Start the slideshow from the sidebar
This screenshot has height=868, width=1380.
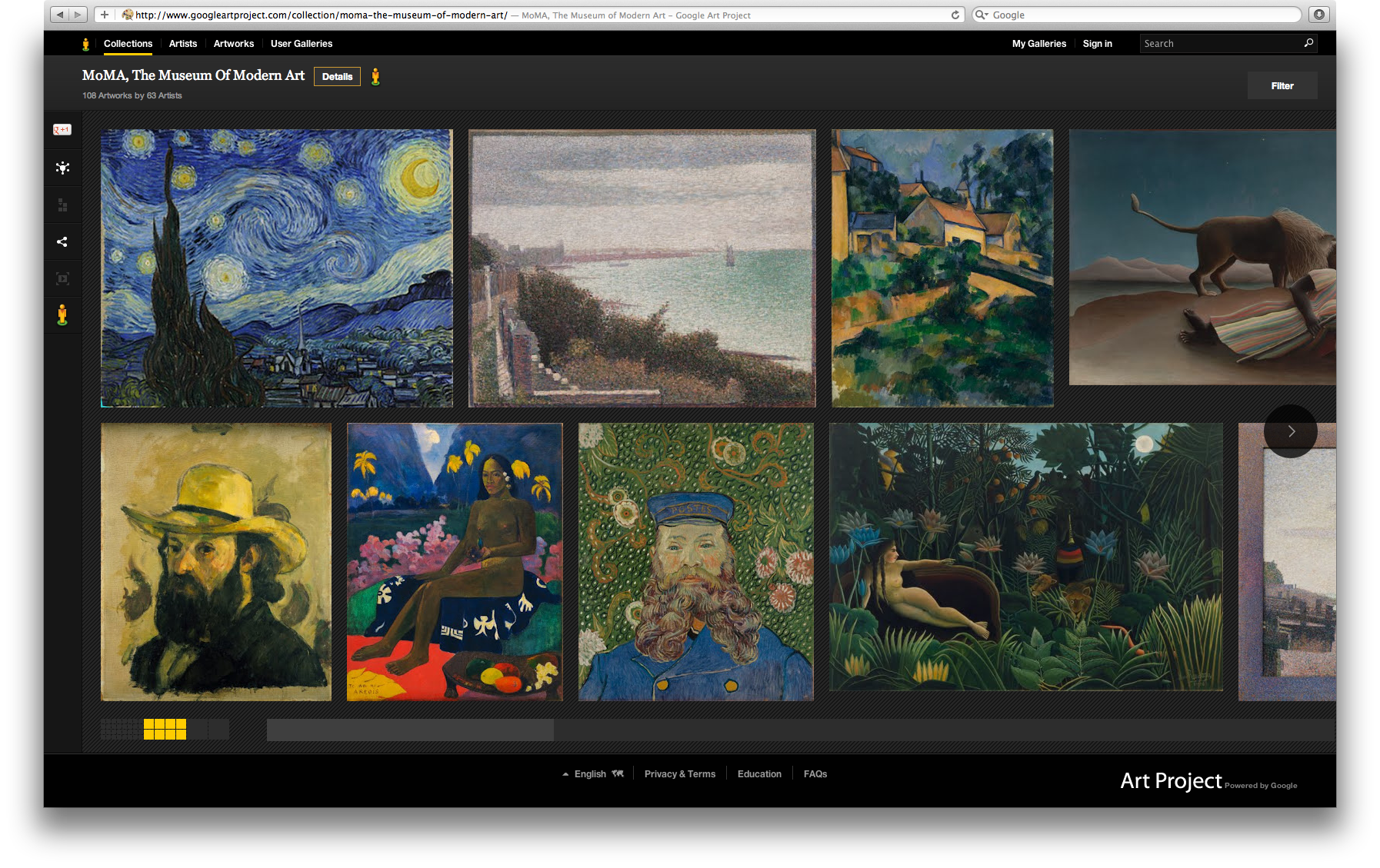click(62, 278)
